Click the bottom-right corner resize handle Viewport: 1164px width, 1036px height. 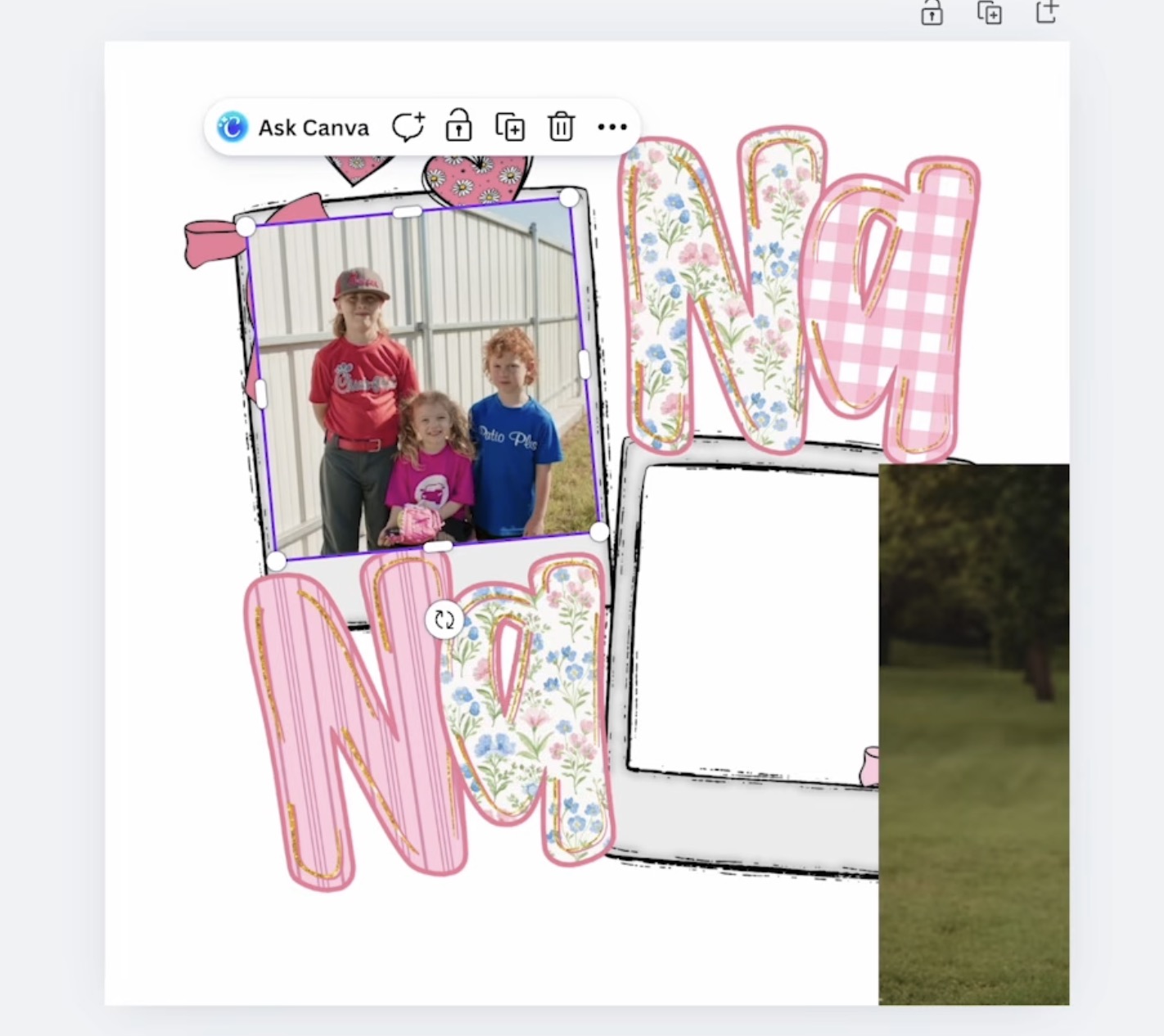tap(599, 532)
